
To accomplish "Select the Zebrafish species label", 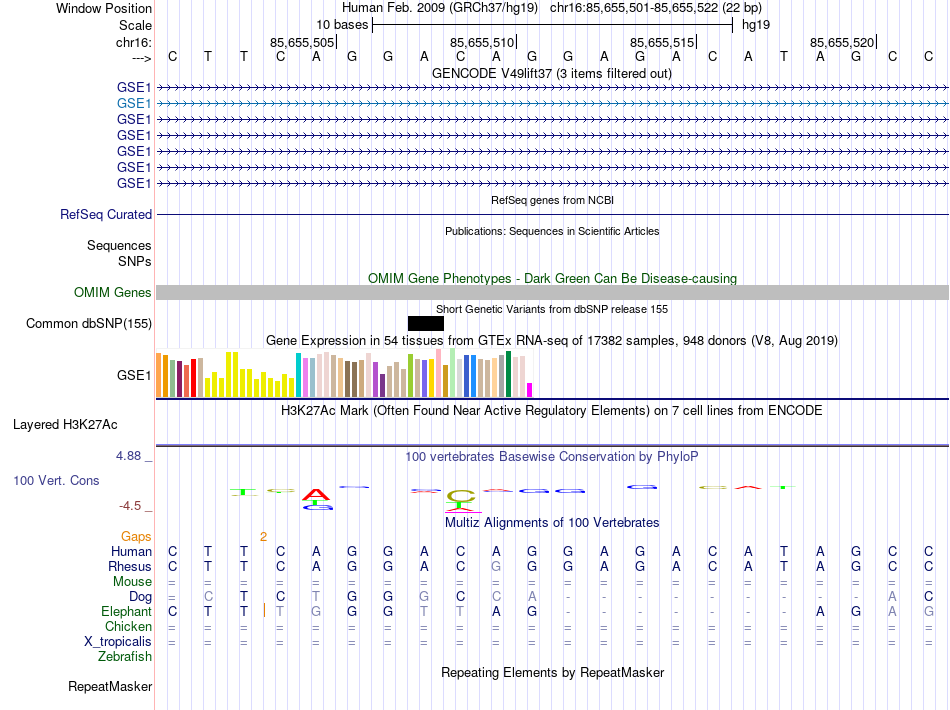I will (x=125, y=657).
